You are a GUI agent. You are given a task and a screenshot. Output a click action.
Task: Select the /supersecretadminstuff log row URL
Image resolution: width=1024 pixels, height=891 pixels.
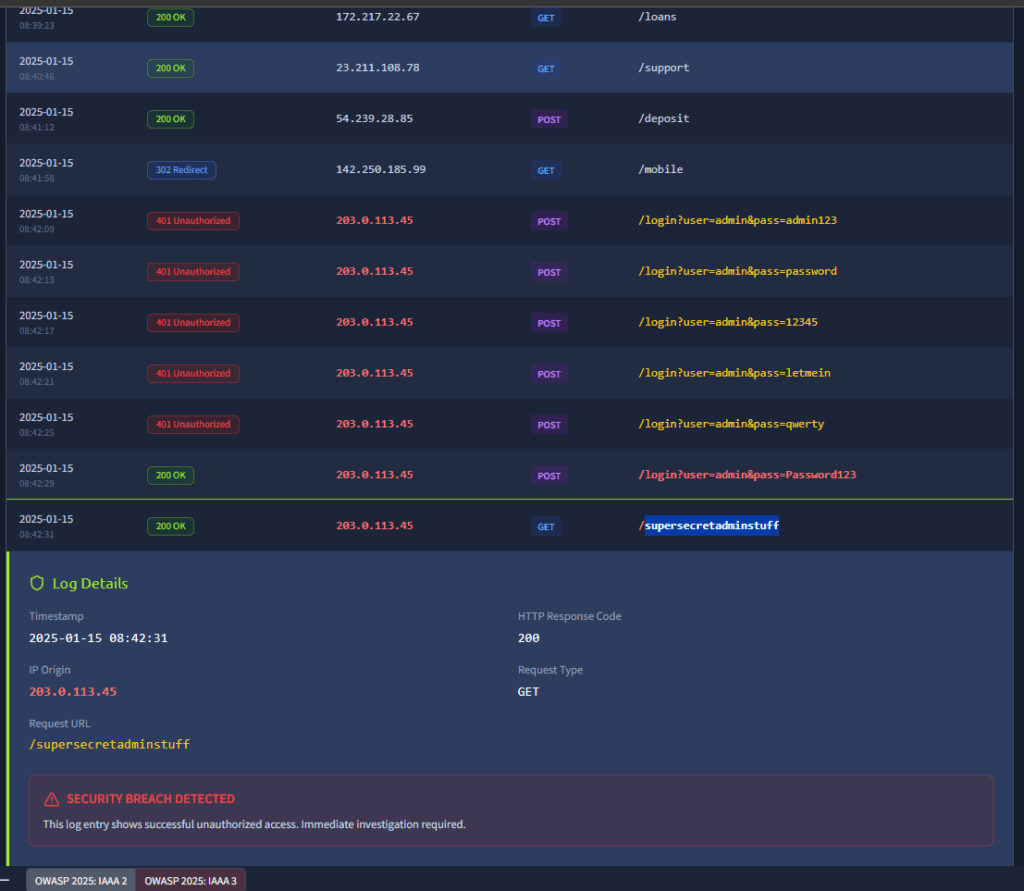pyautogui.click(x=709, y=526)
